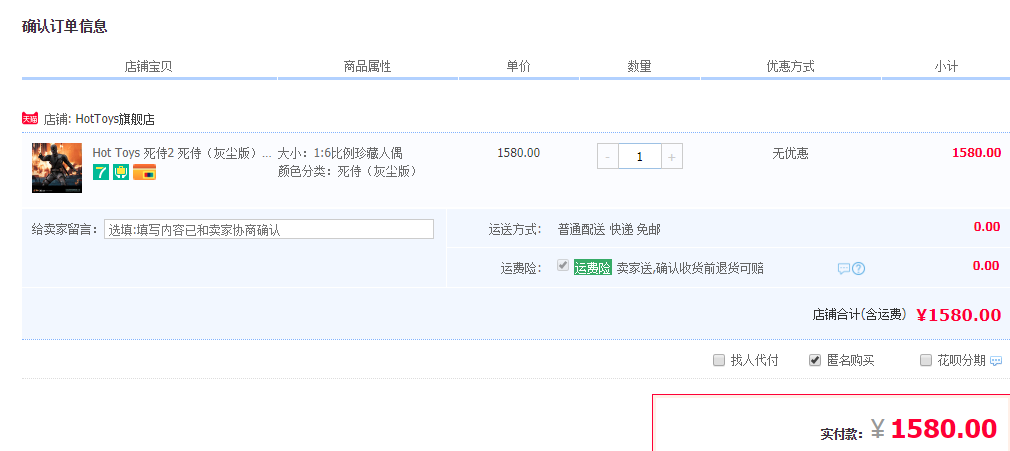Enable the 找人代付 checkbox
Screen dimensions: 1010x451
pos(719,360)
